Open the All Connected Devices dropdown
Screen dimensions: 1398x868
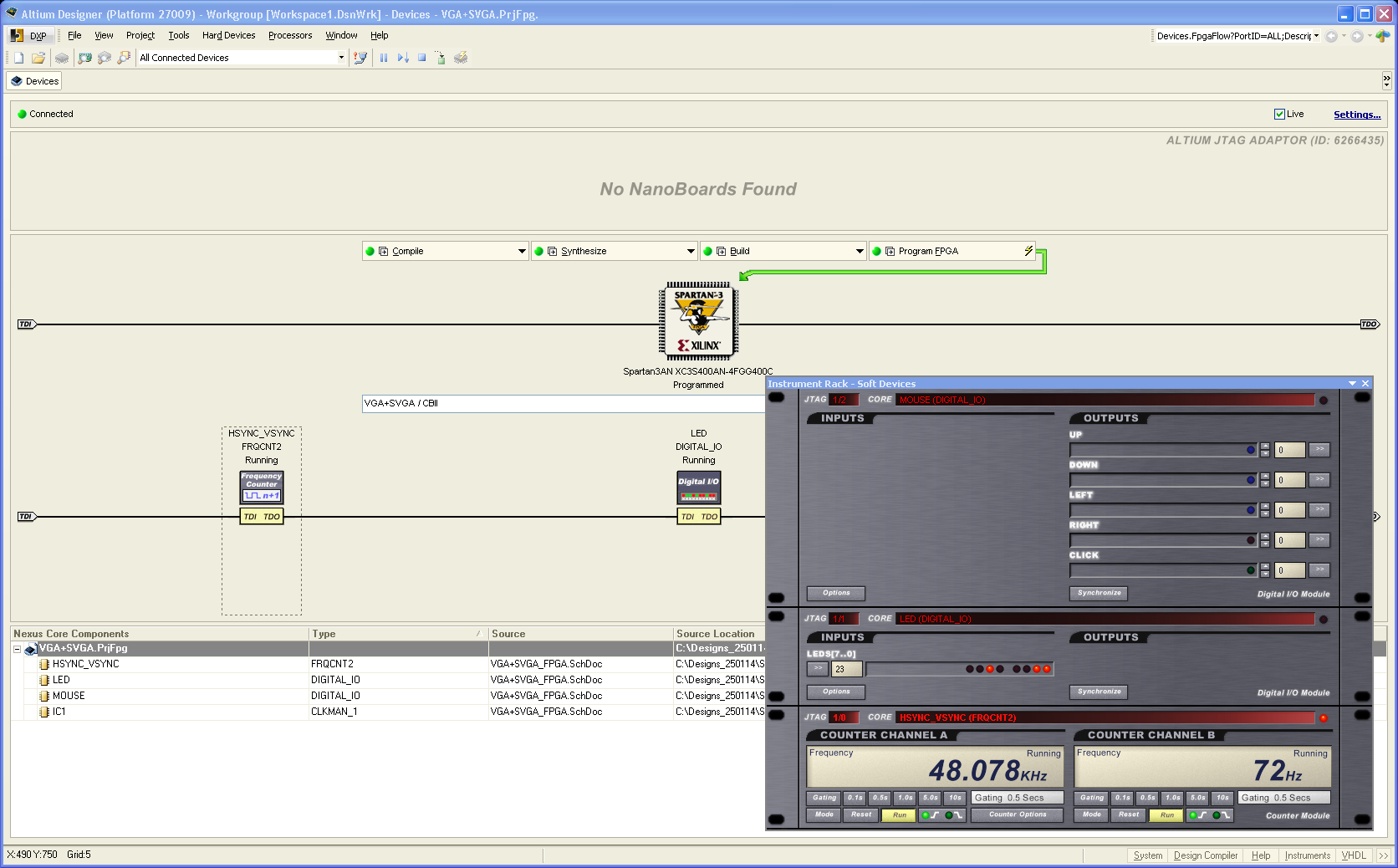click(341, 58)
